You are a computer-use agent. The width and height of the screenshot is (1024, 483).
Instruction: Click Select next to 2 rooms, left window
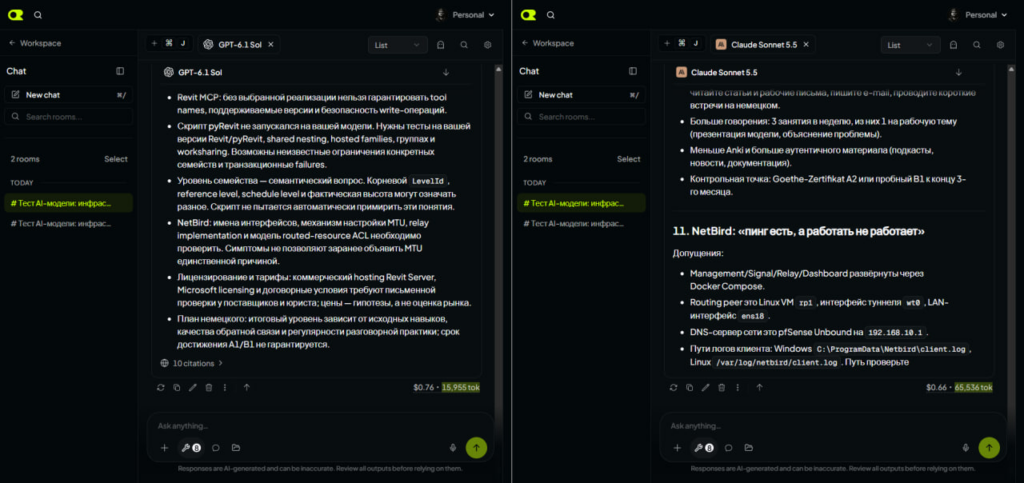(116, 159)
